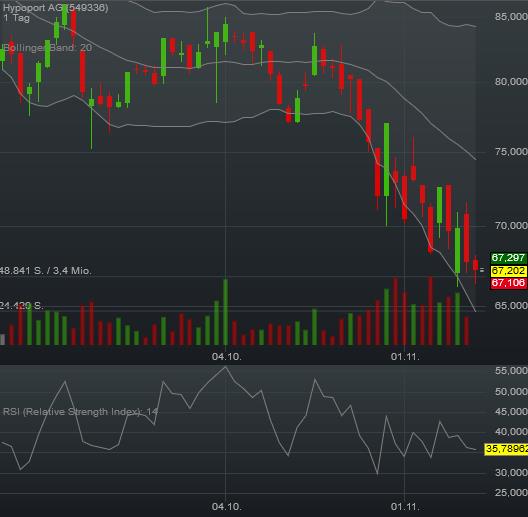Click the green 67,297 price tag

click(x=508, y=258)
